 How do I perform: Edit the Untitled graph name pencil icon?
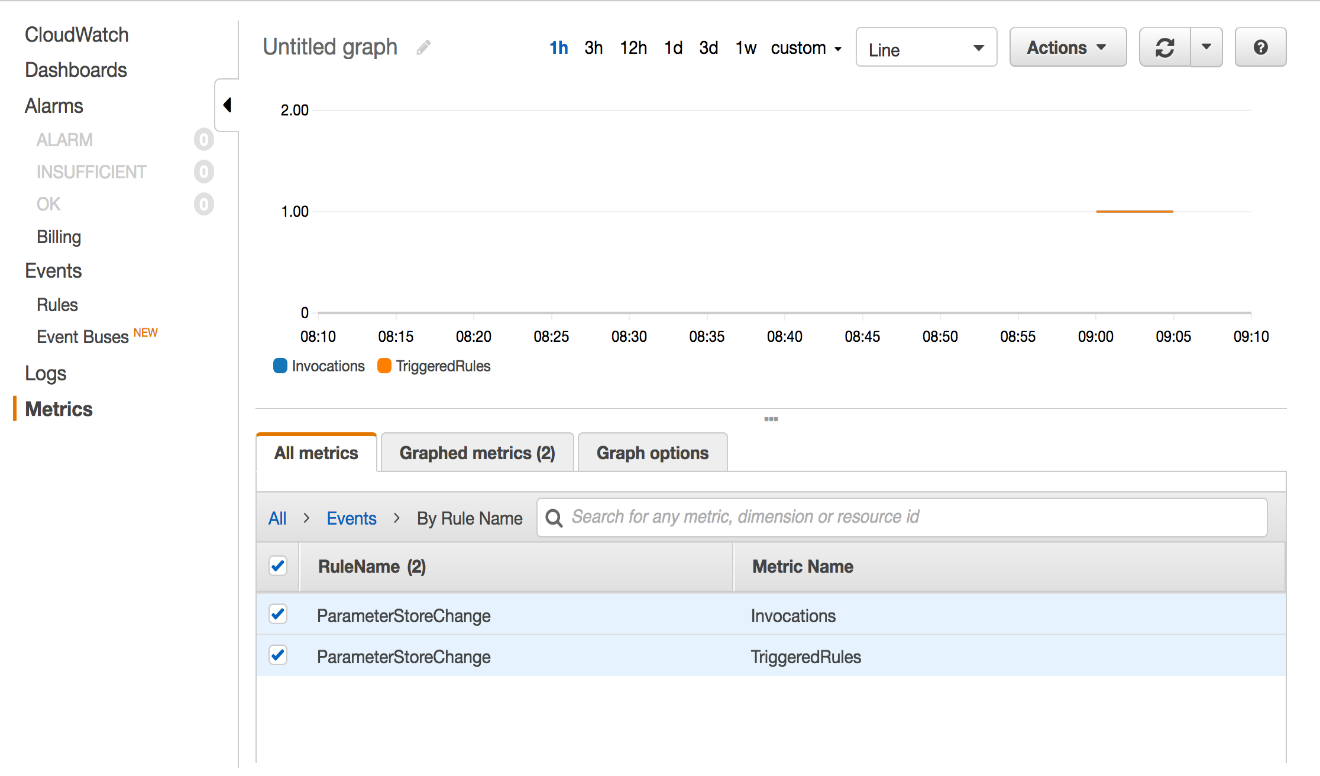click(x=424, y=48)
